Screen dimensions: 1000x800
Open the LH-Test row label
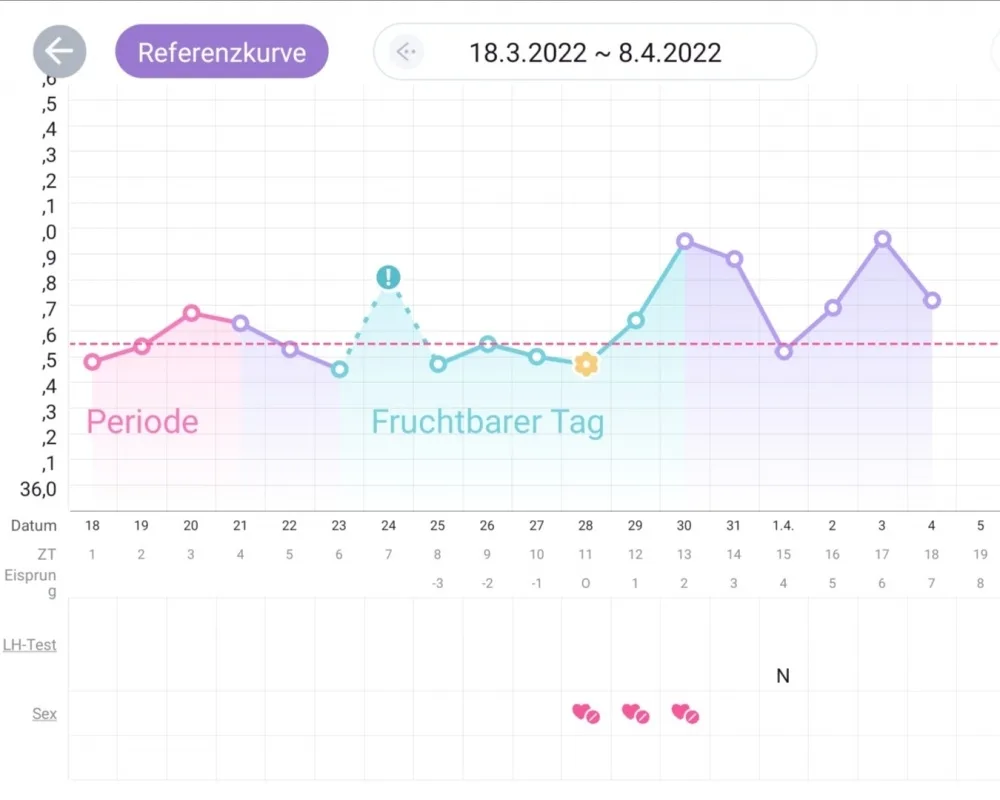click(x=29, y=645)
